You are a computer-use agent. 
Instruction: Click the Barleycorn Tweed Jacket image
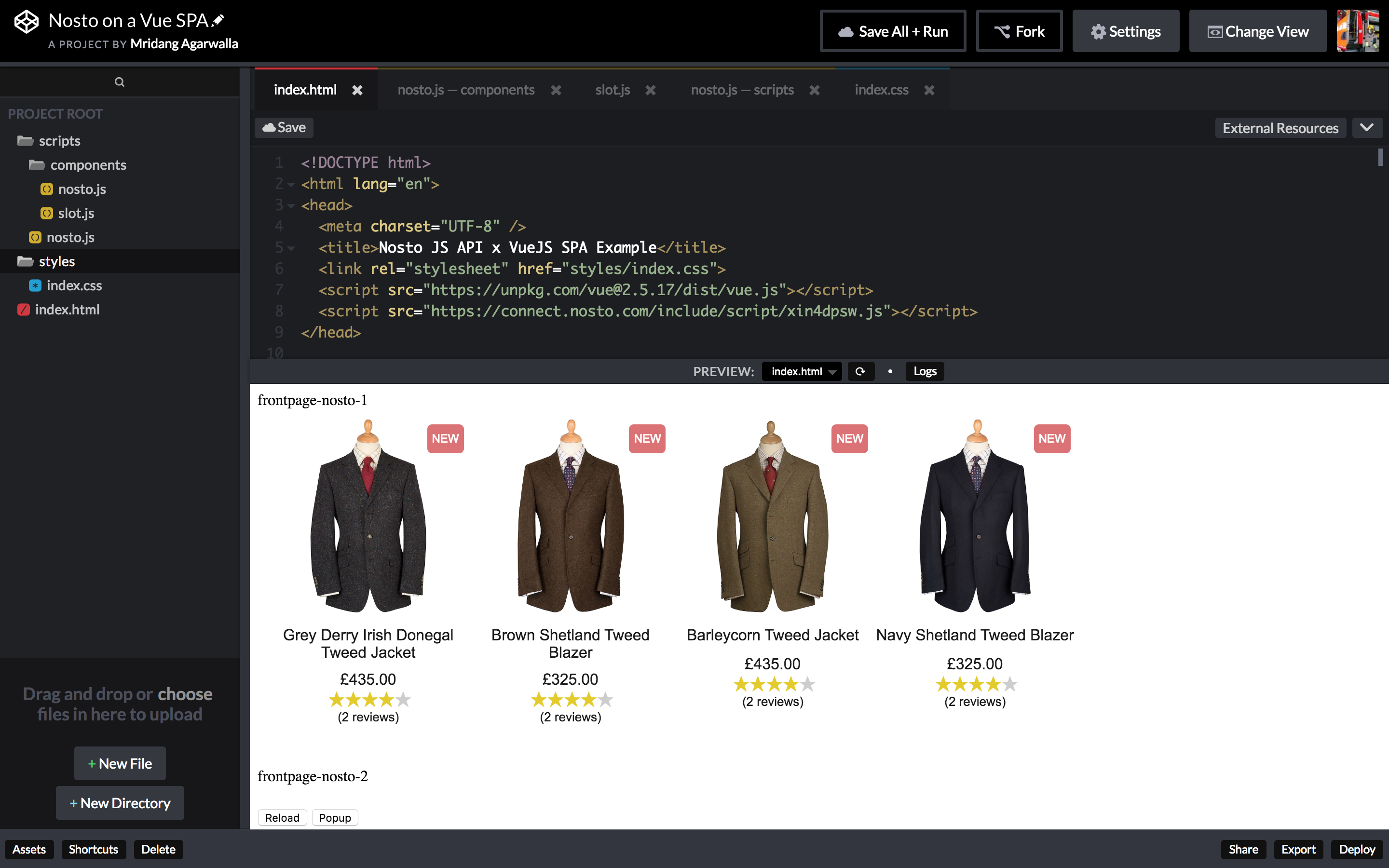(773, 516)
